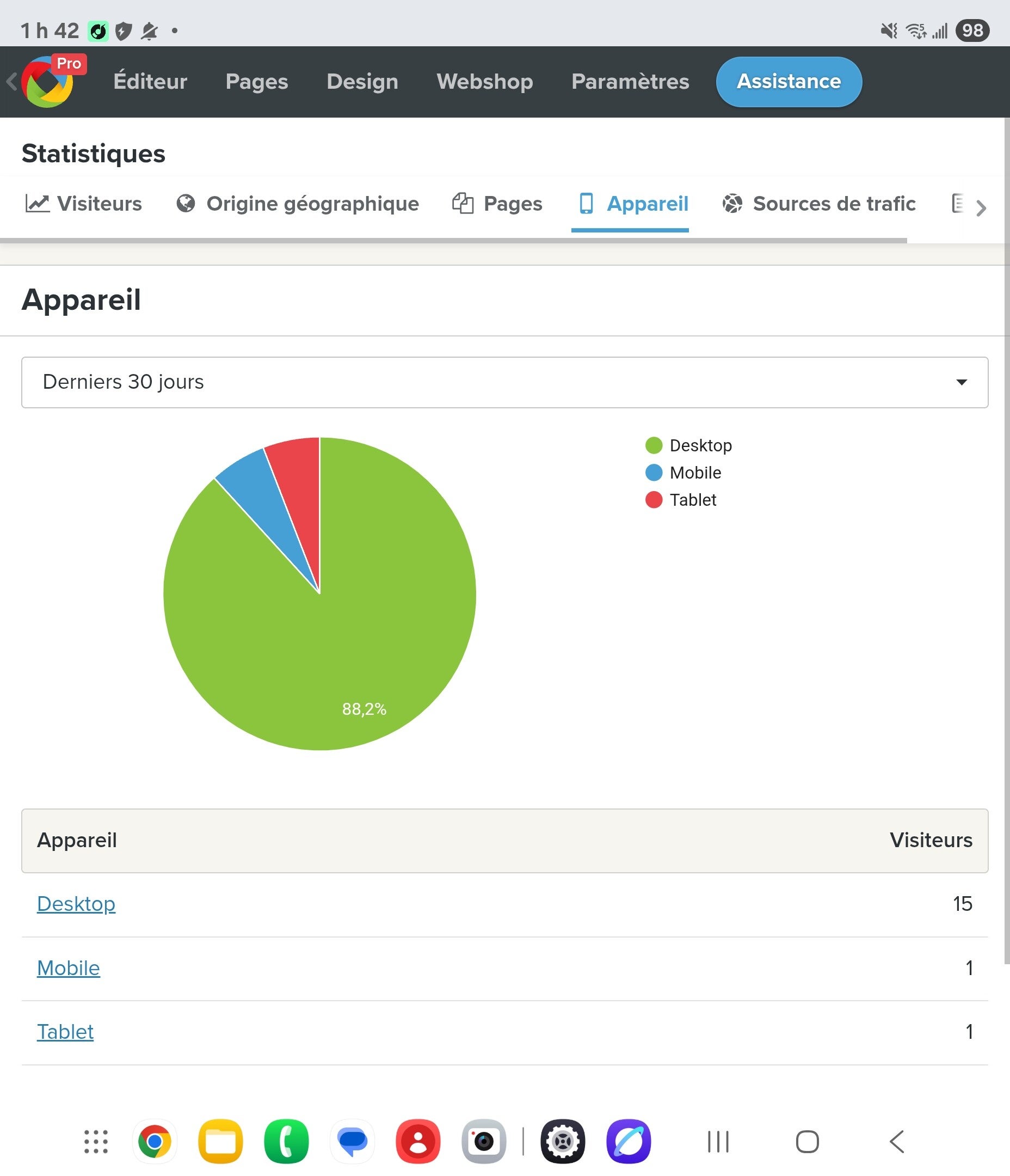The height and width of the screenshot is (1176, 1010).
Task: Tap the green circular status bar icon
Action: tap(98, 30)
